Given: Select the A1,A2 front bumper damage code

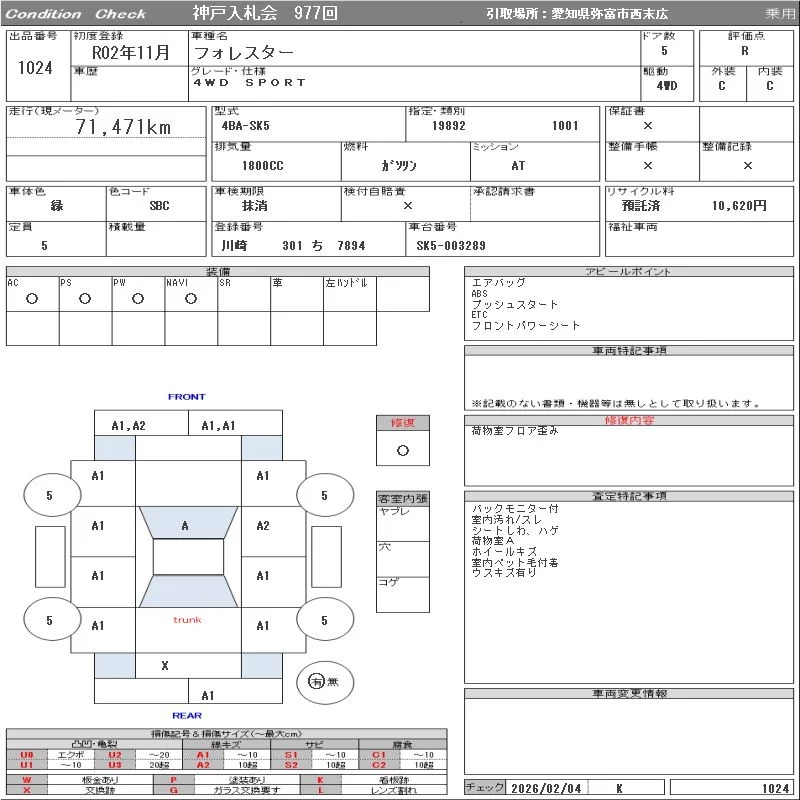Looking at the screenshot, I should (x=129, y=426).
